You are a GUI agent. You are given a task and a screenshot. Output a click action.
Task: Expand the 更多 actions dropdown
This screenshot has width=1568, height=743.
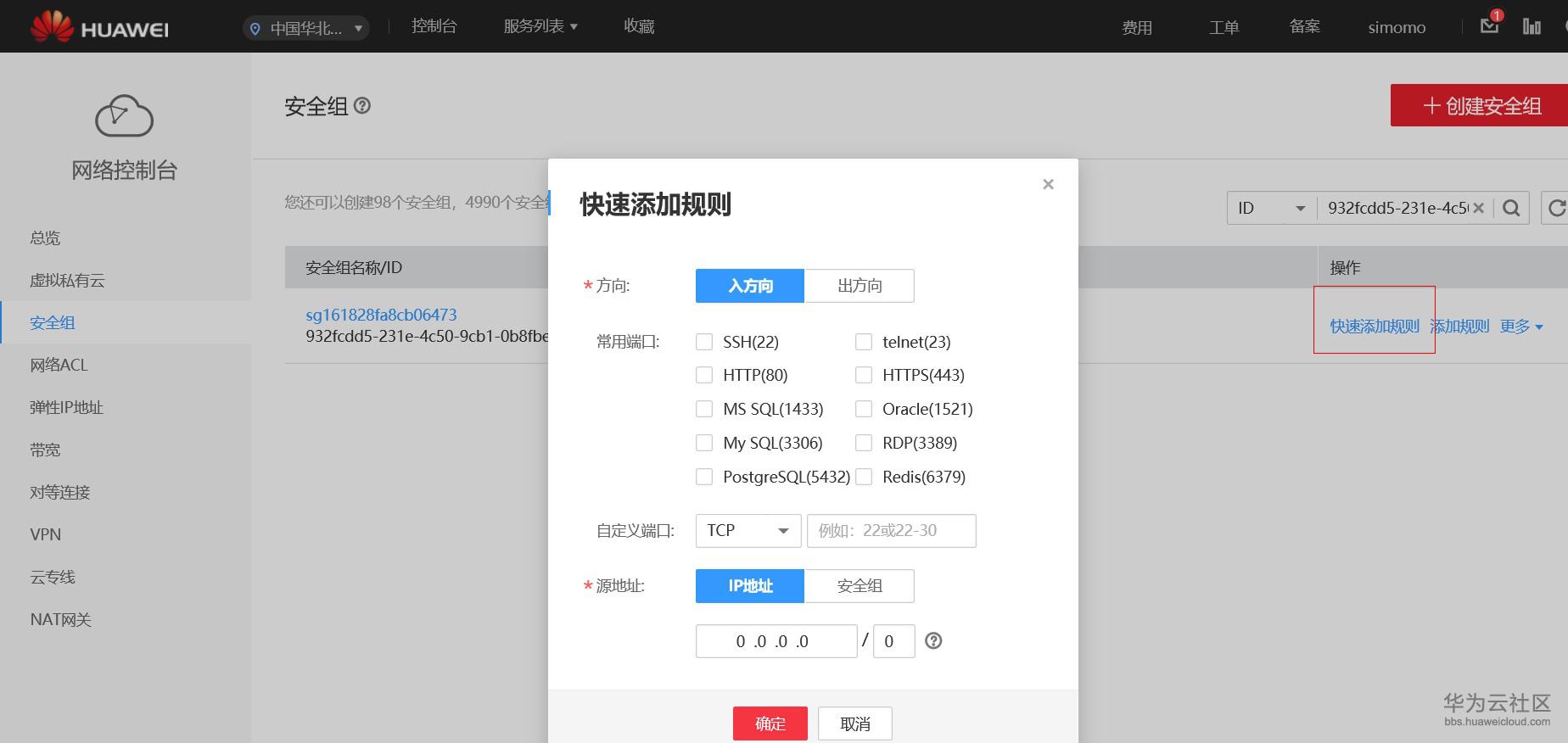pyautogui.click(x=1521, y=327)
